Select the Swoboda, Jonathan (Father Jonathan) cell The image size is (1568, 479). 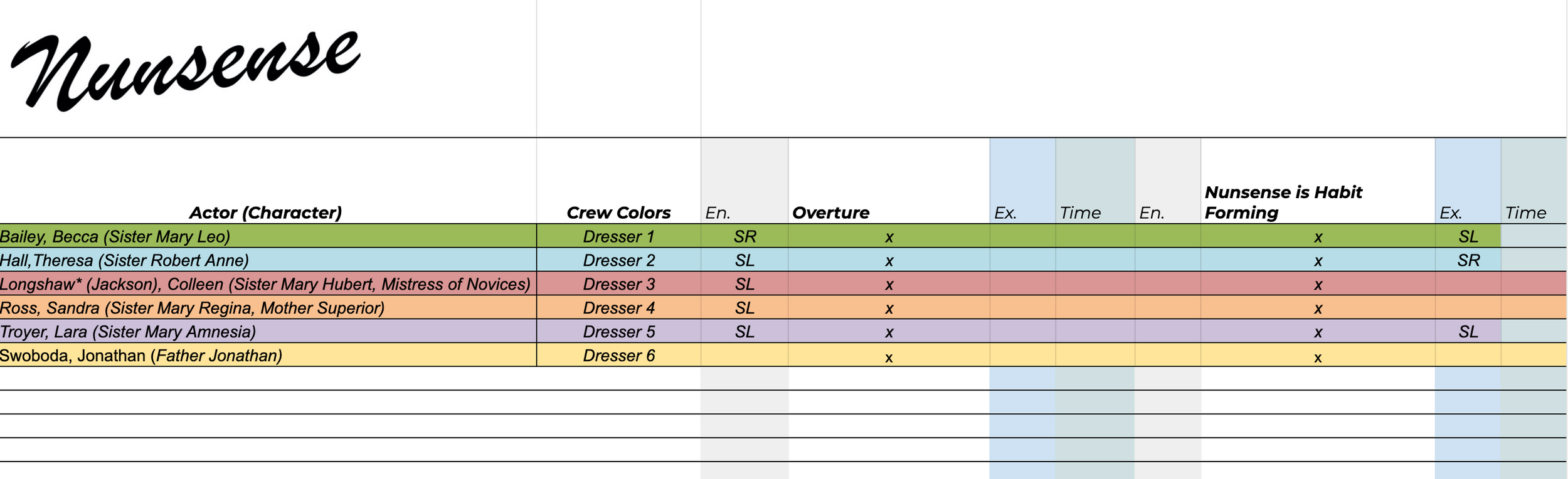pyautogui.click(x=268, y=355)
